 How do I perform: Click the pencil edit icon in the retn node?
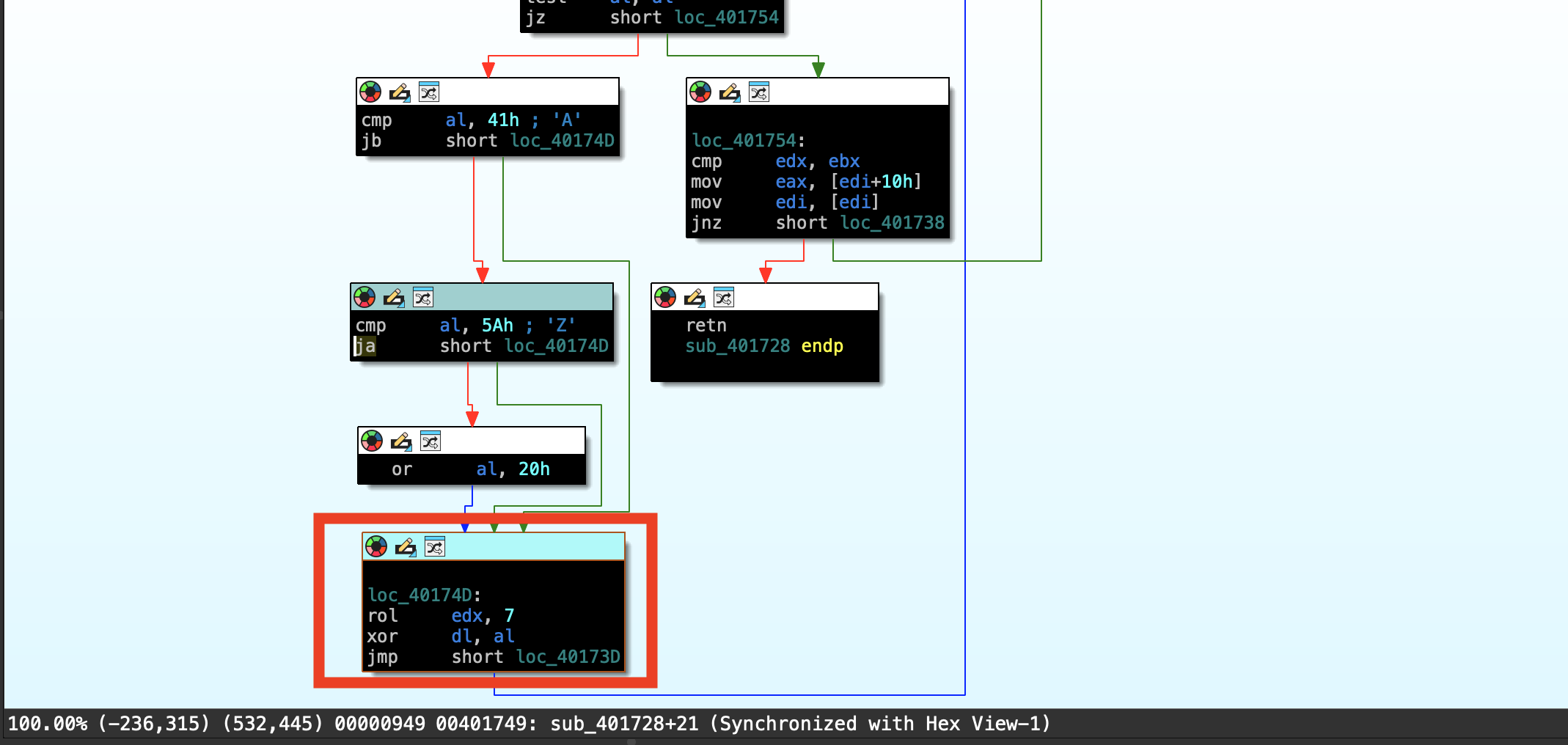point(695,297)
